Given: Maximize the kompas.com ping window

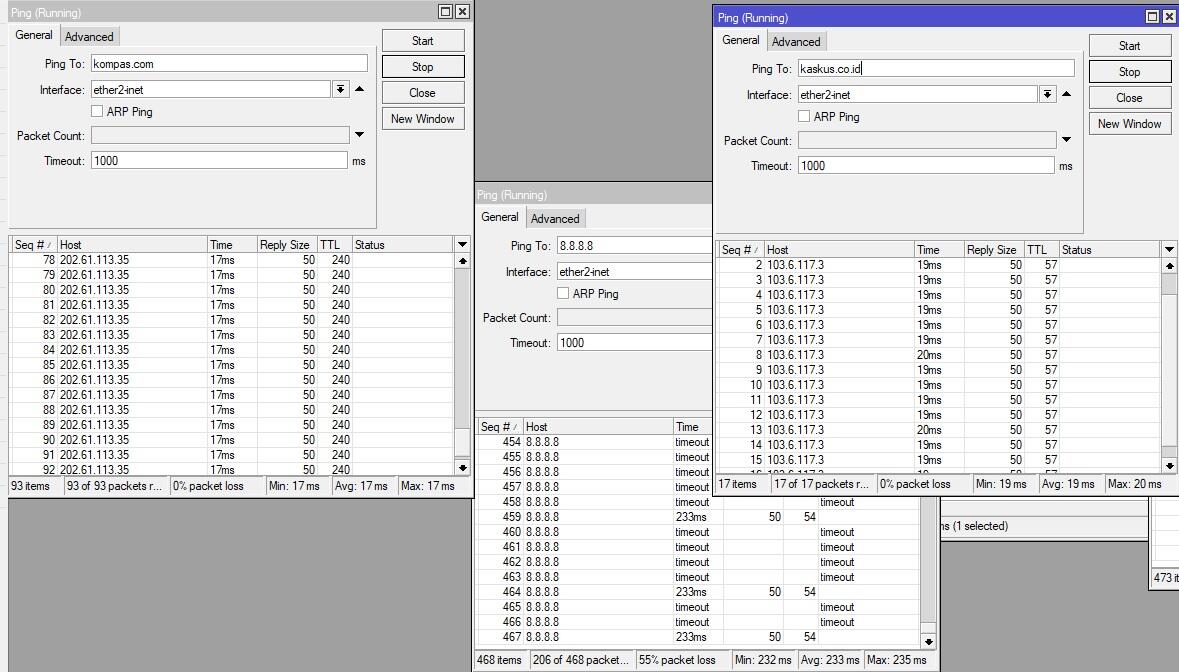Looking at the screenshot, I should click(x=445, y=12).
